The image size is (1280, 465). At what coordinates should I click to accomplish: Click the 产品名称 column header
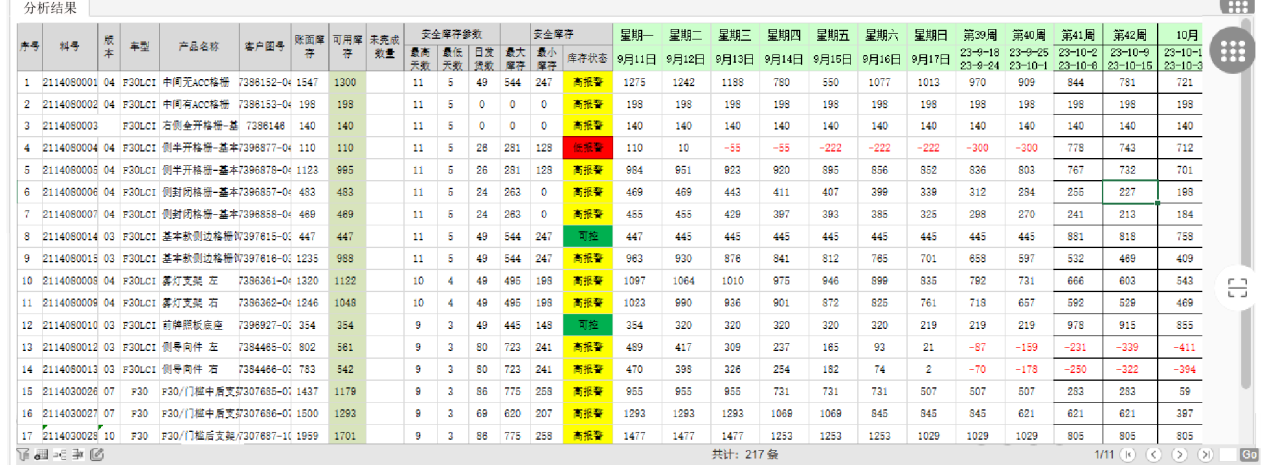click(x=199, y=47)
